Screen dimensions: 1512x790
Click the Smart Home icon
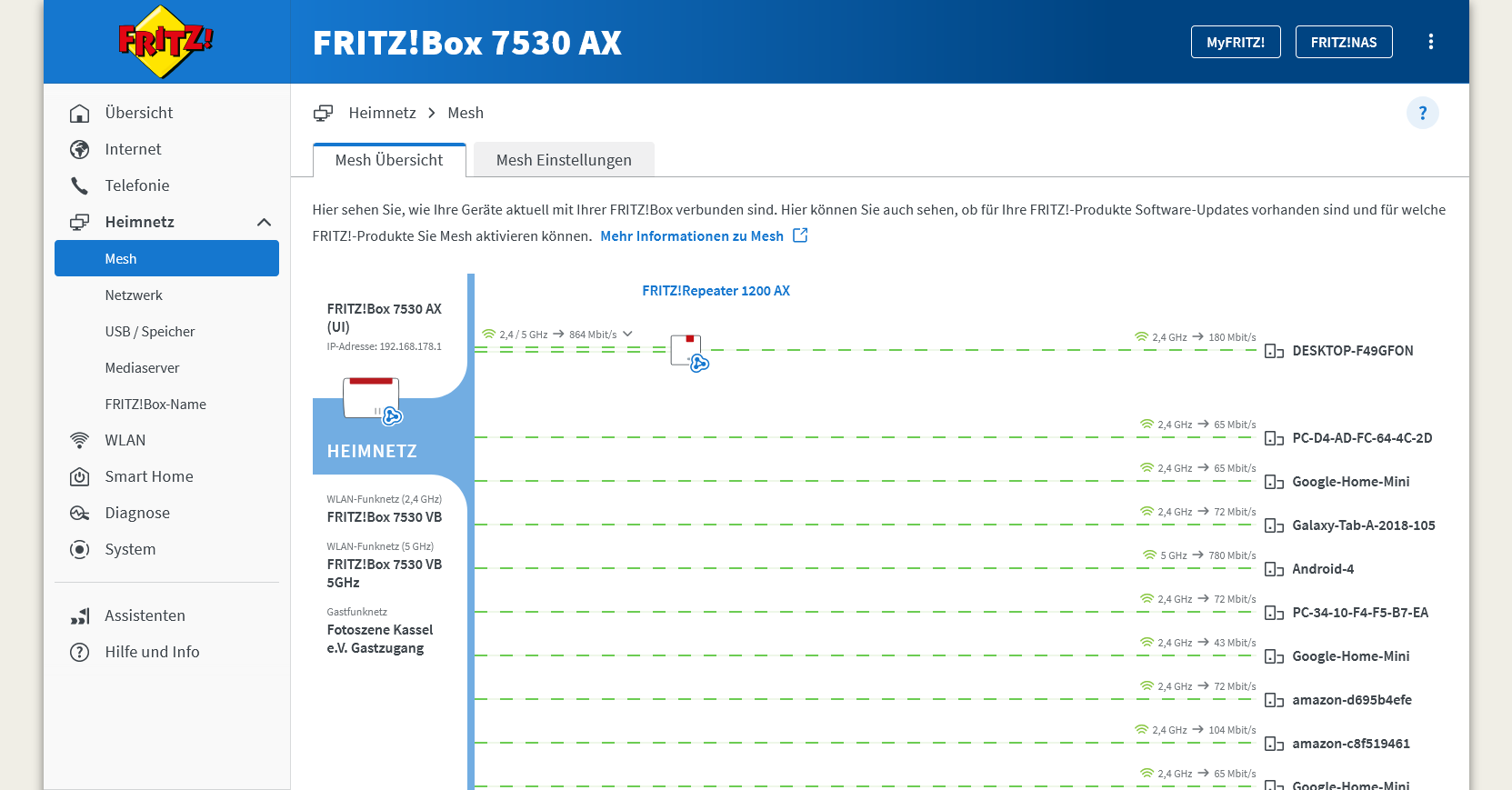(80, 476)
